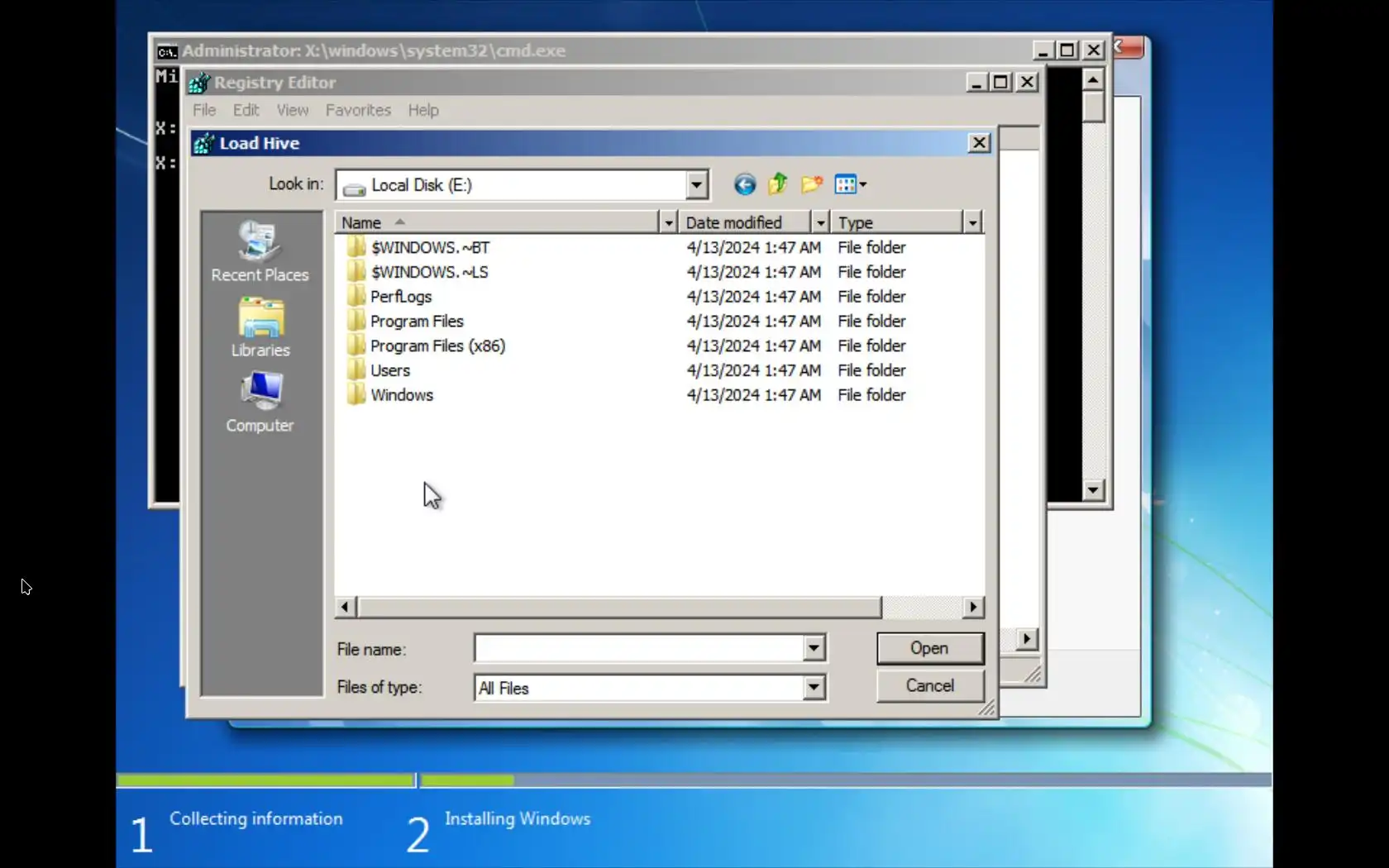Viewport: 1389px width, 868px height.
Task: Click the cmd.exe window title icon
Action: click(x=167, y=51)
